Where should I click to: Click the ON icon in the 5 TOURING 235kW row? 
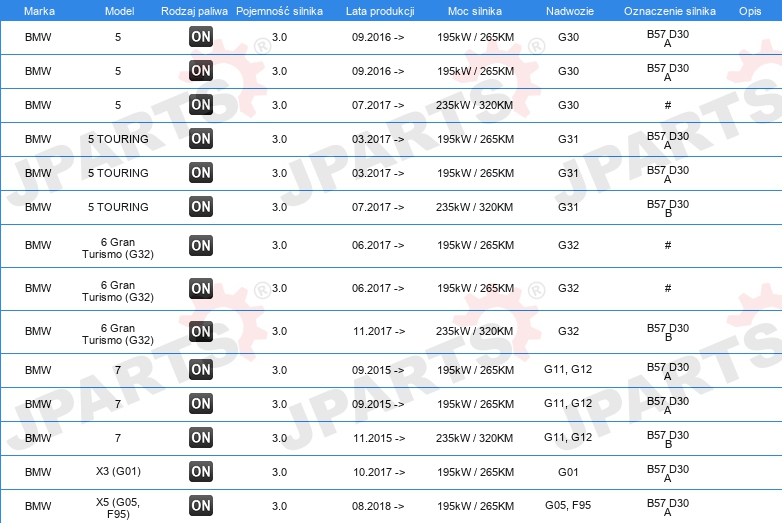[201, 206]
